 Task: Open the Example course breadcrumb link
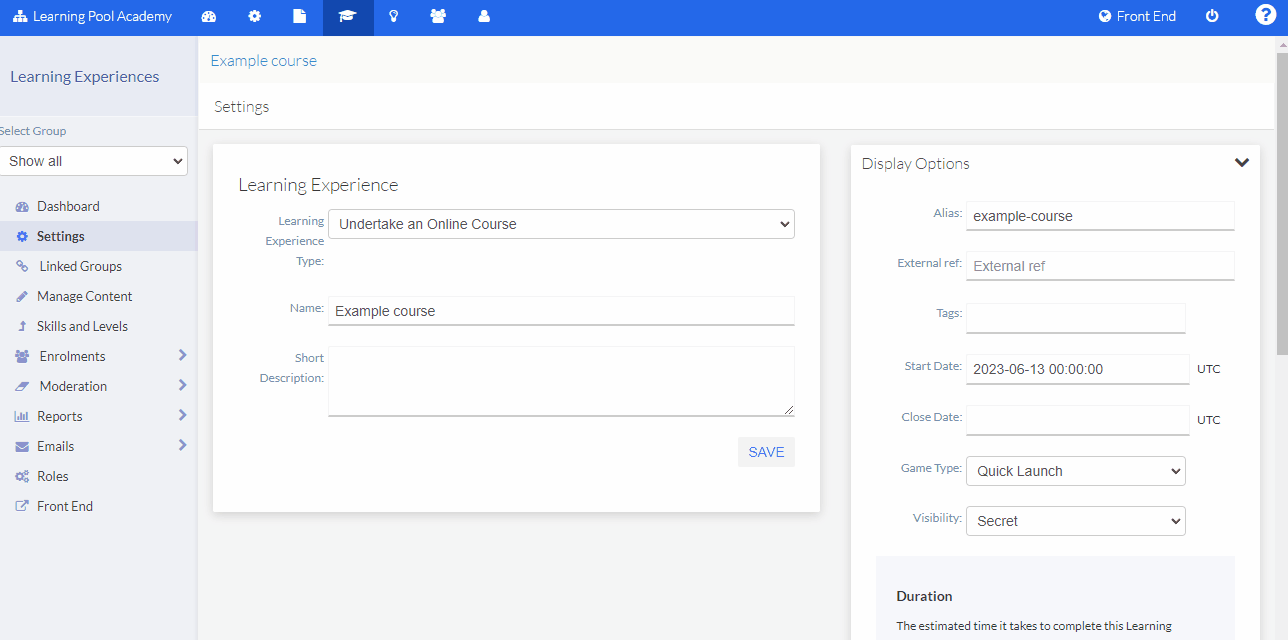click(263, 60)
